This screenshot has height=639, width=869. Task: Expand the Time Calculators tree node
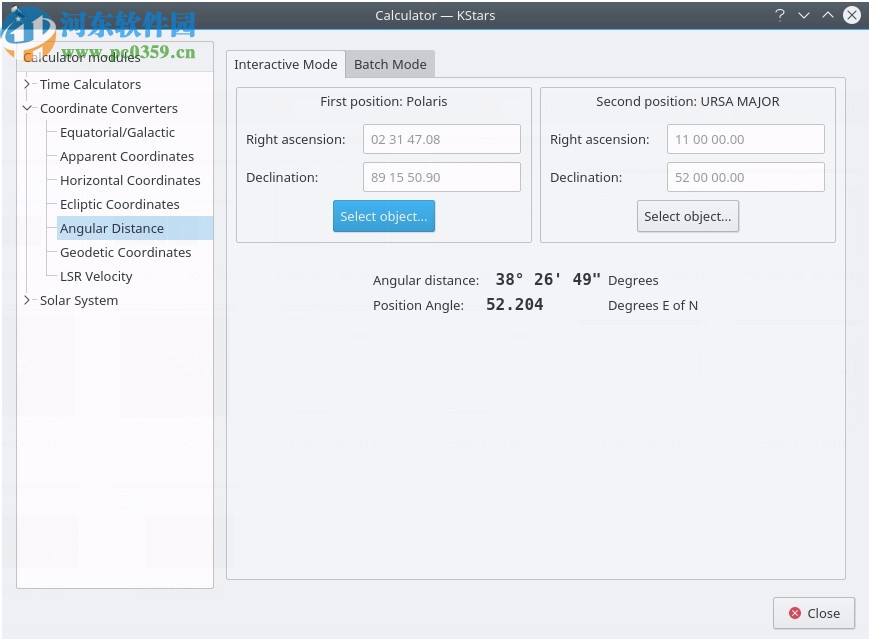26,84
